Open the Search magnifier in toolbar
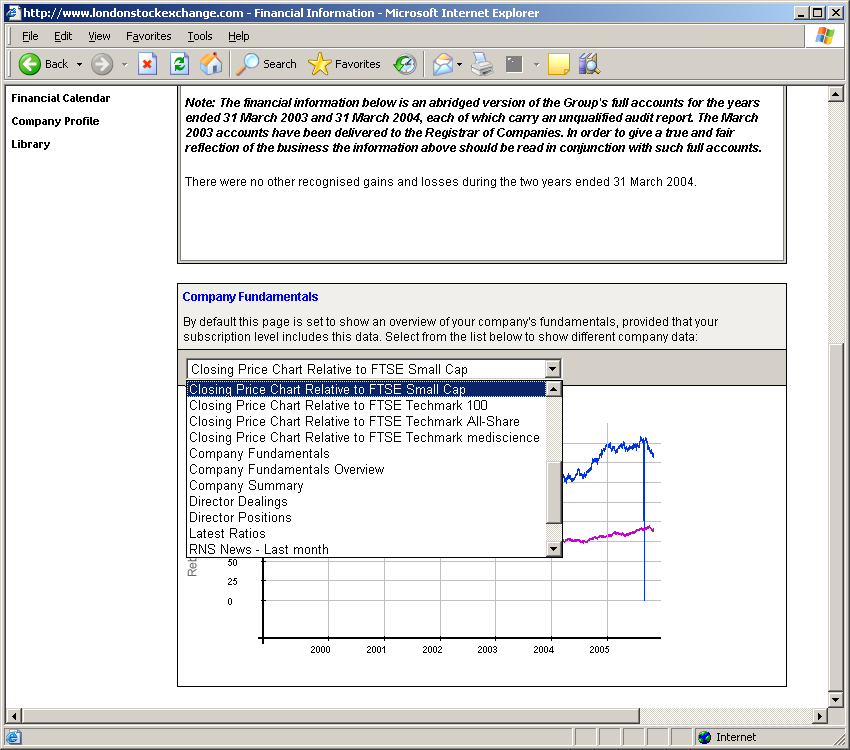The width and height of the screenshot is (850, 750). click(267, 64)
